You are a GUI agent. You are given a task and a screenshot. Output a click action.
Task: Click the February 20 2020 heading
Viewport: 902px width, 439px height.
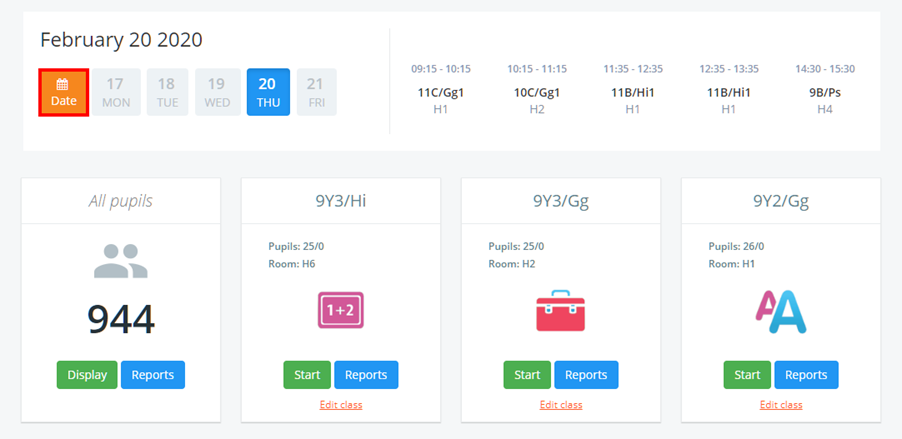[x=121, y=40]
